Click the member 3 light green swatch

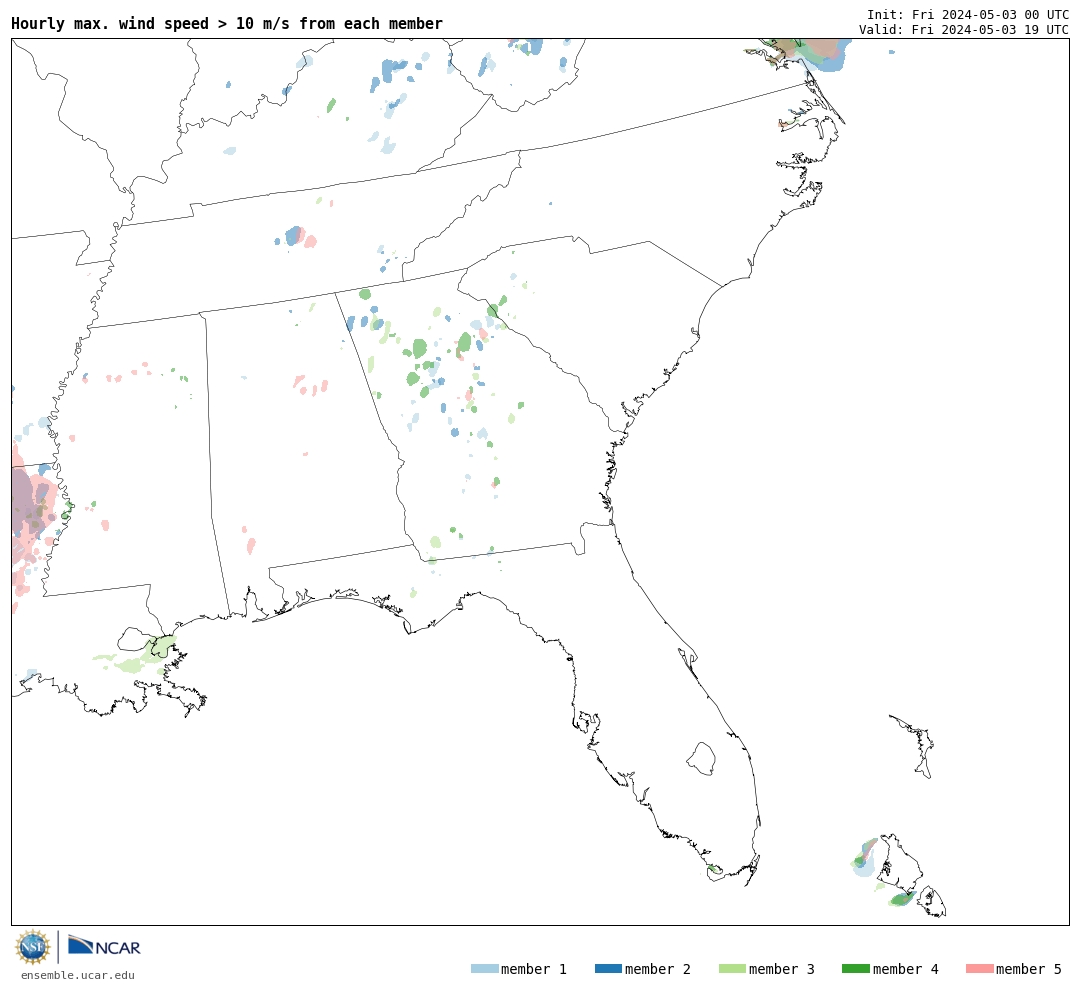click(732, 969)
